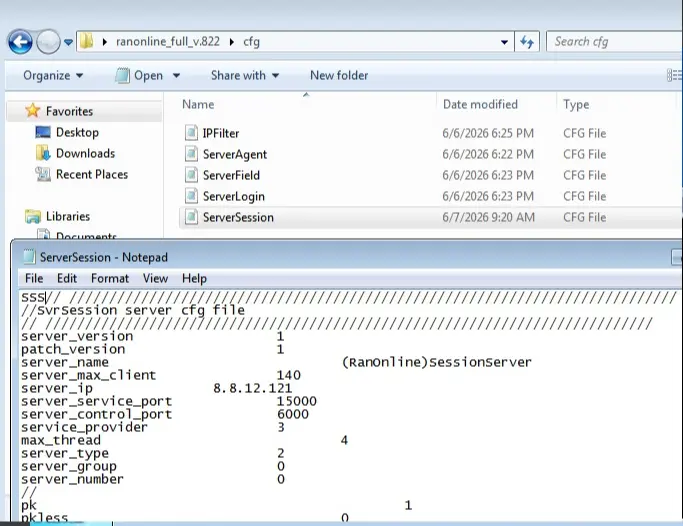This screenshot has height=526, width=683.
Task: Change view using the view icon
Action: [673, 75]
